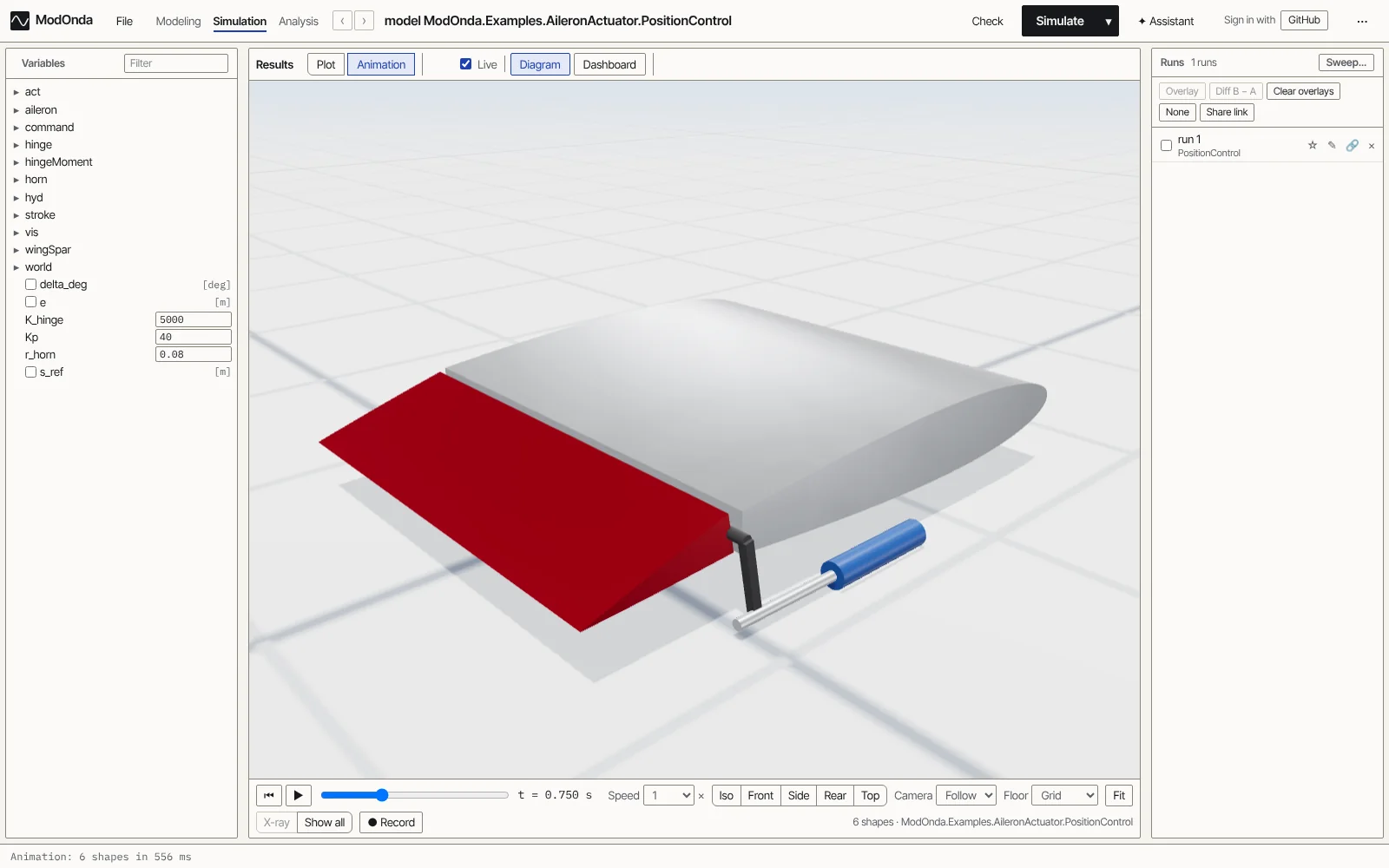Viewport: 1389px width, 868px height.
Task: Click Show all shapes
Action: pos(325,822)
